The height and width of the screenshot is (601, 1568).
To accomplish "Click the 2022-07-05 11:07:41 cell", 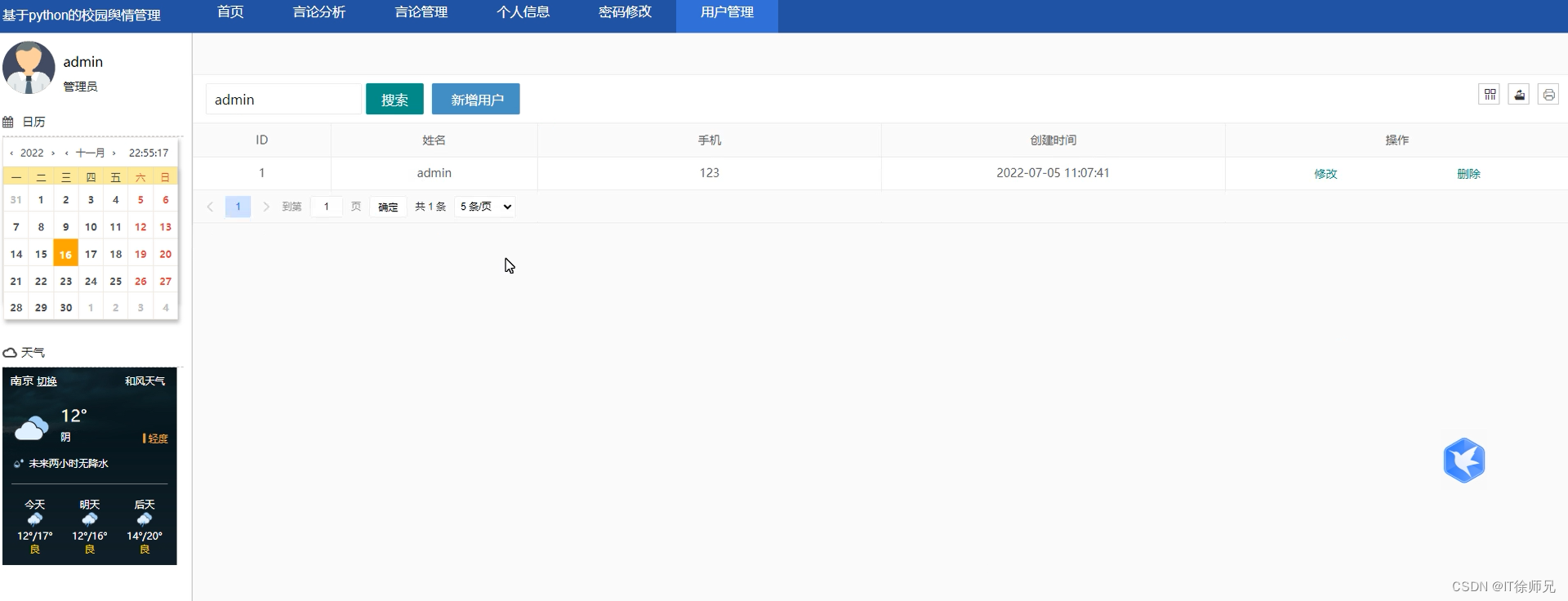I will (1053, 173).
